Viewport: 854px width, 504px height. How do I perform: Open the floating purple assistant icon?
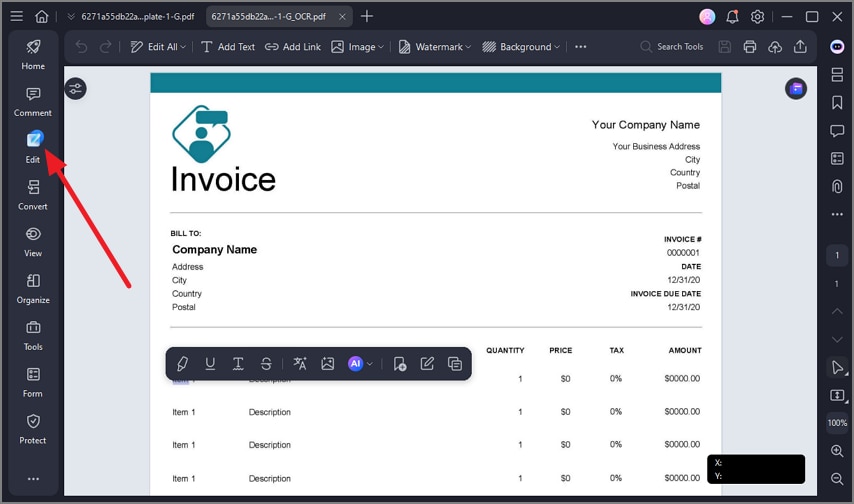pos(796,89)
